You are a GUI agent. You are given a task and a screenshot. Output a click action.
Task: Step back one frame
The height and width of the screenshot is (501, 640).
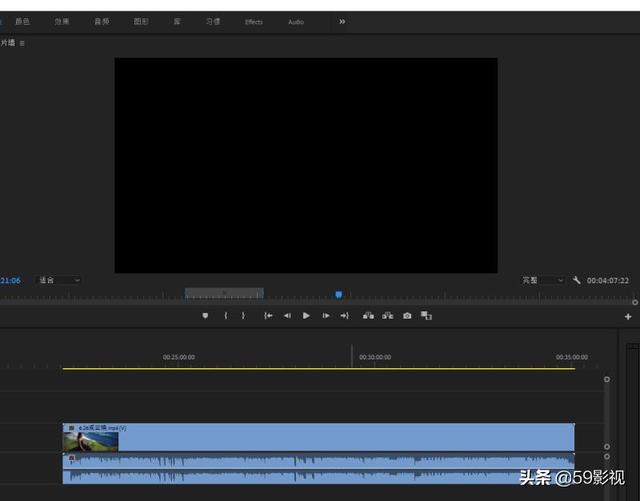[x=287, y=316]
